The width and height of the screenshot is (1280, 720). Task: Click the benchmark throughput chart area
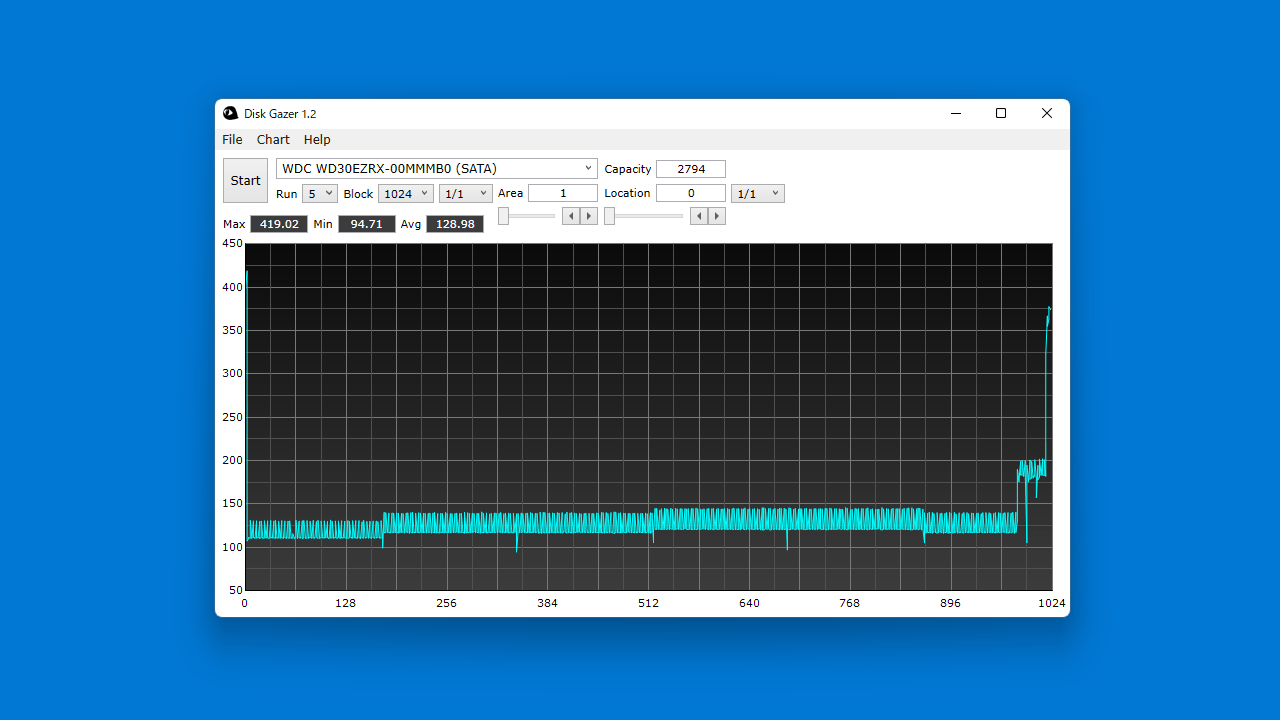(648, 416)
